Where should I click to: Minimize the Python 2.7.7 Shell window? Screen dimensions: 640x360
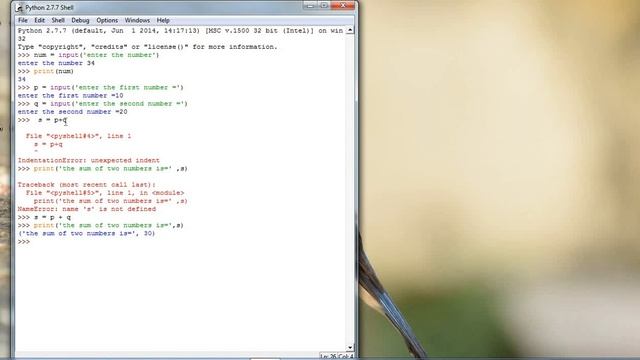point(310,6)
